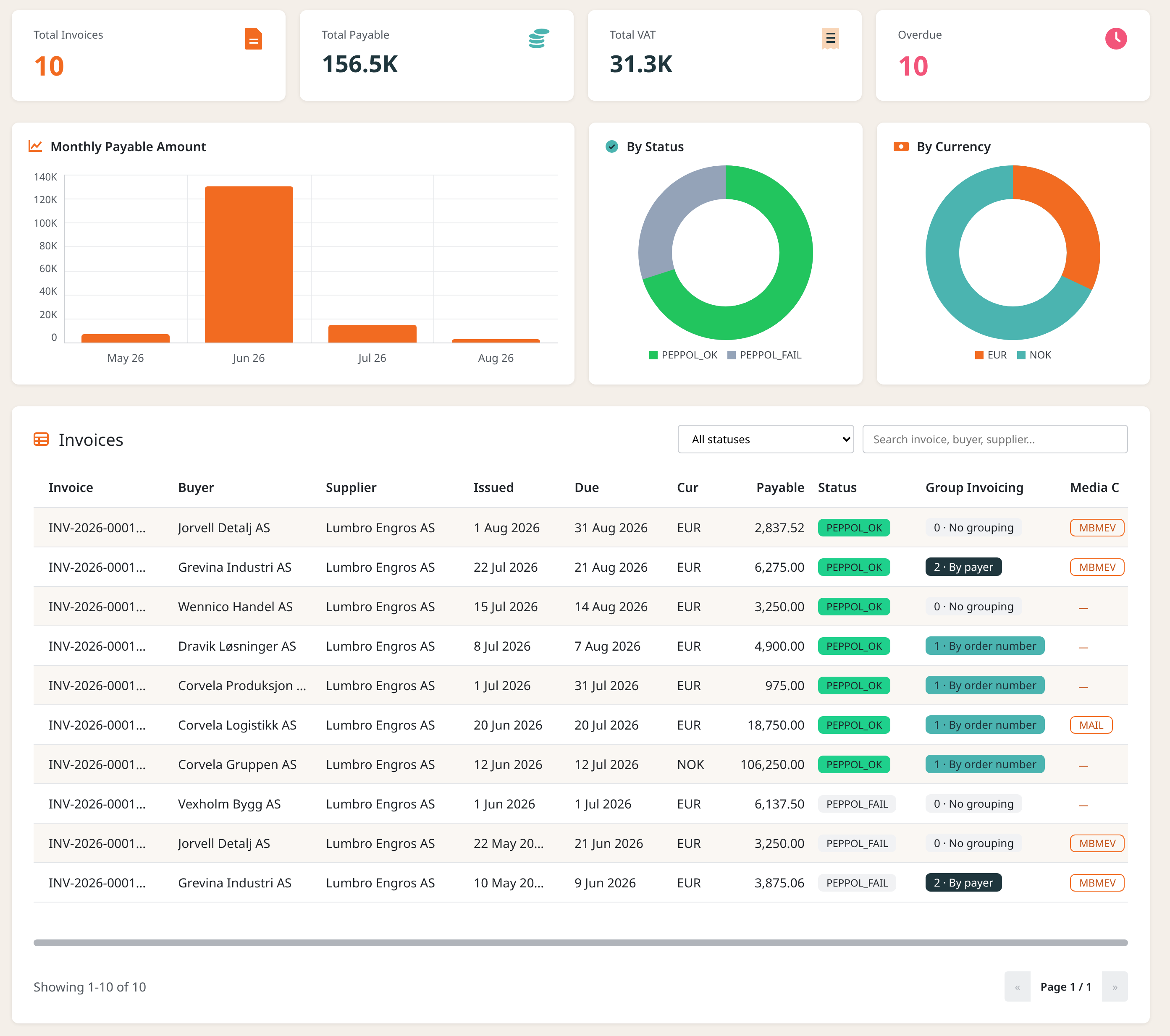Viewport: 1170px width, 1036px height.
Task: Click the MAIL badge for Corvela Logistikk
Action: [1091, 725]
